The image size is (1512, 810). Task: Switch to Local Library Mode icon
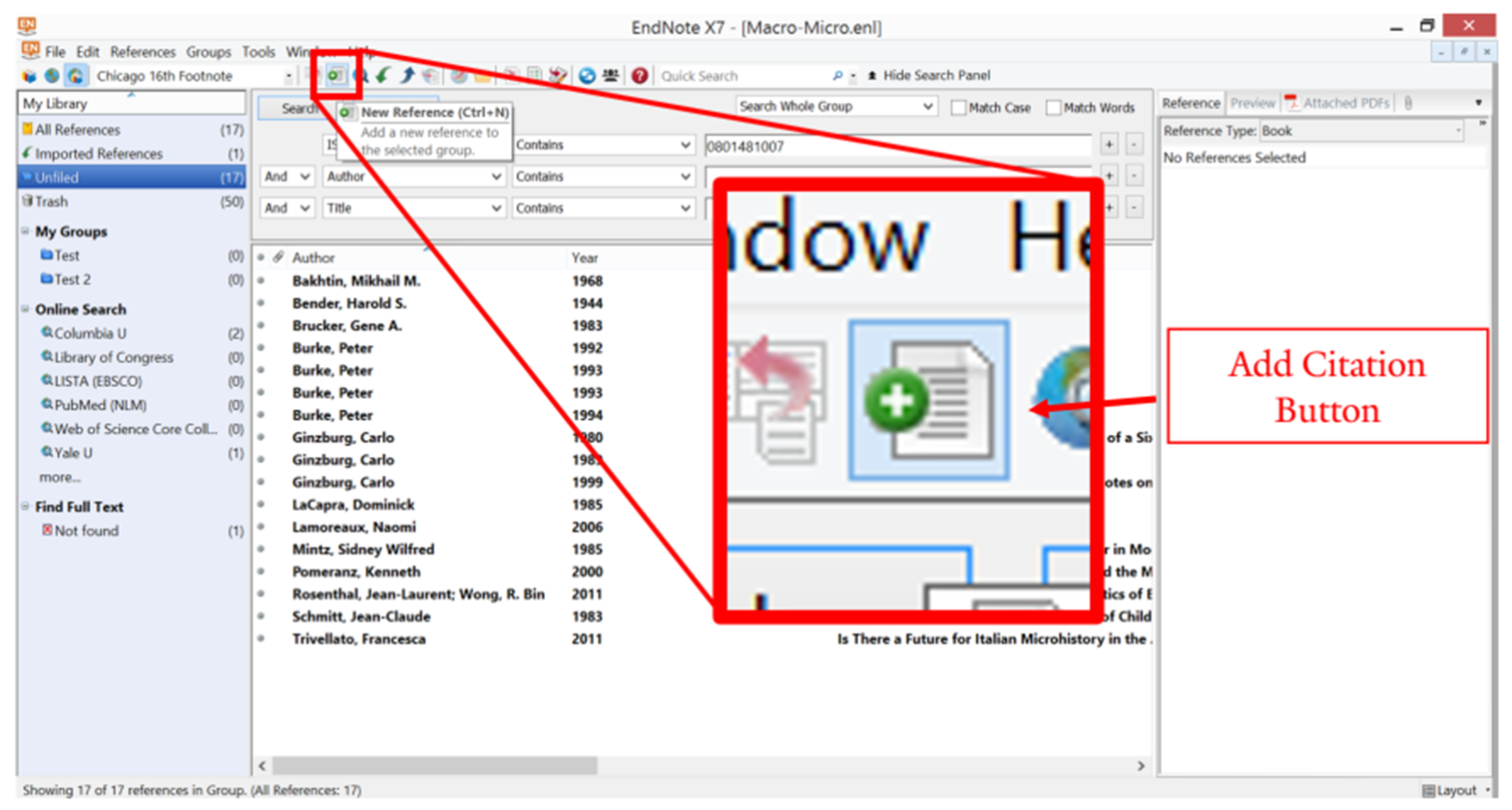[30, 76]
